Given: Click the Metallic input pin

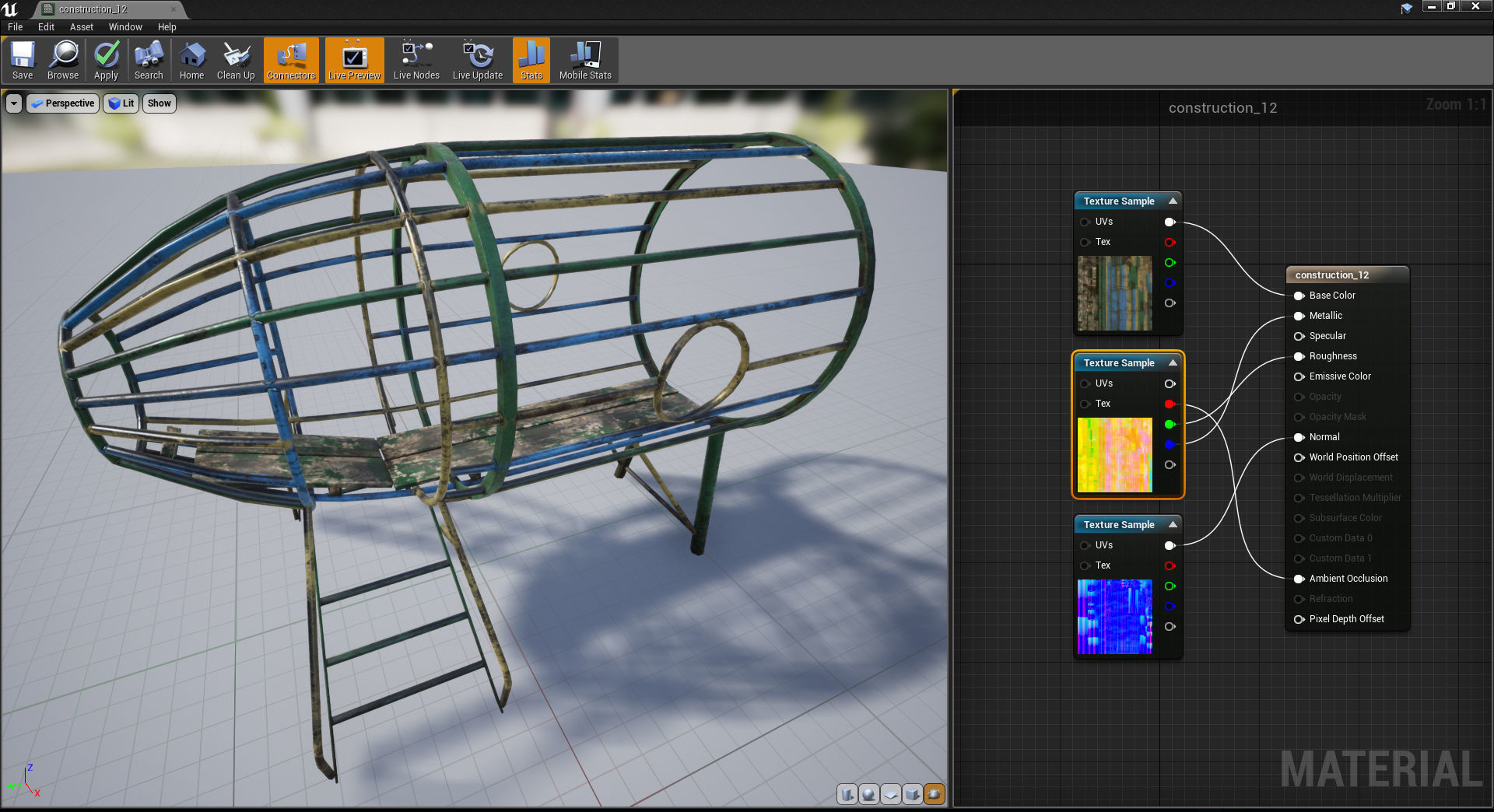Looking at the screenshot, I should pos(1299,316).
